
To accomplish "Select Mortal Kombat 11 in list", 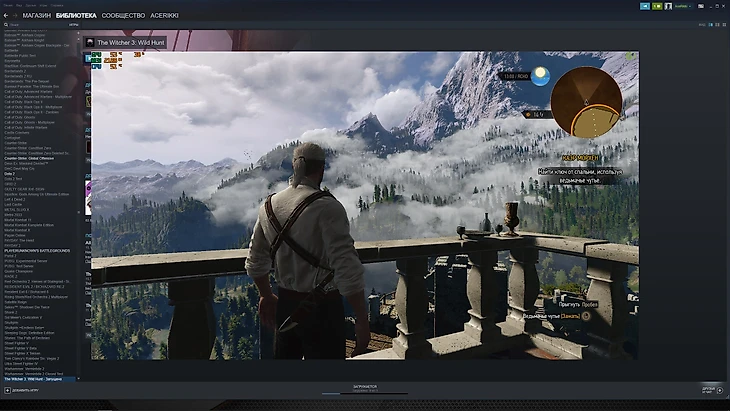I will pyautogui.click(x=18, y=220).
